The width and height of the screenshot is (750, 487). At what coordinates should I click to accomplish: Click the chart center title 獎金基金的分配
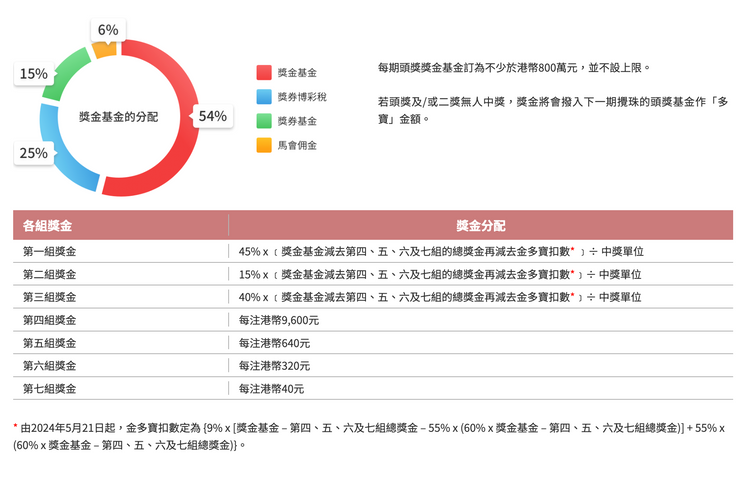click(118, 117)
